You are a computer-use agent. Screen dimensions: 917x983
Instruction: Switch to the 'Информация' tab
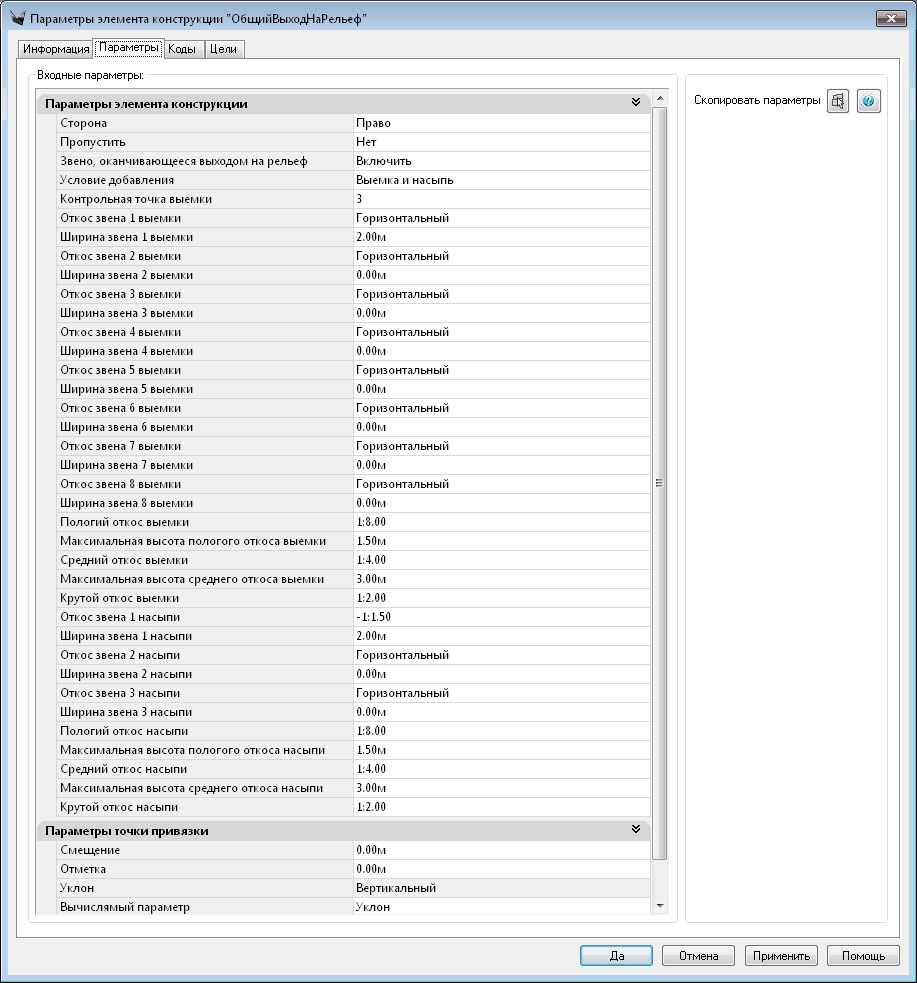tap(56, 49)
